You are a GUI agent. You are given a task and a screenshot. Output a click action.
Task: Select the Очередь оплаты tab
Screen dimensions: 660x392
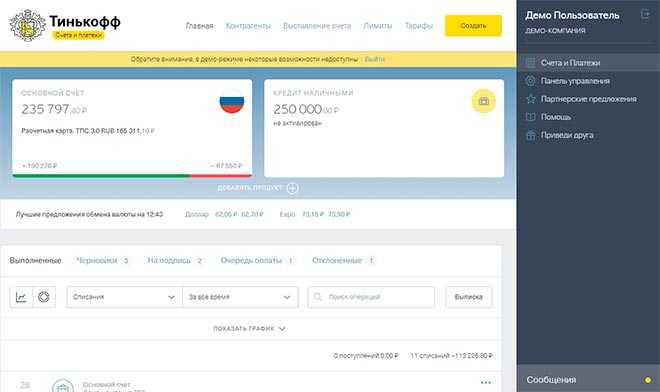coord(257,261)
